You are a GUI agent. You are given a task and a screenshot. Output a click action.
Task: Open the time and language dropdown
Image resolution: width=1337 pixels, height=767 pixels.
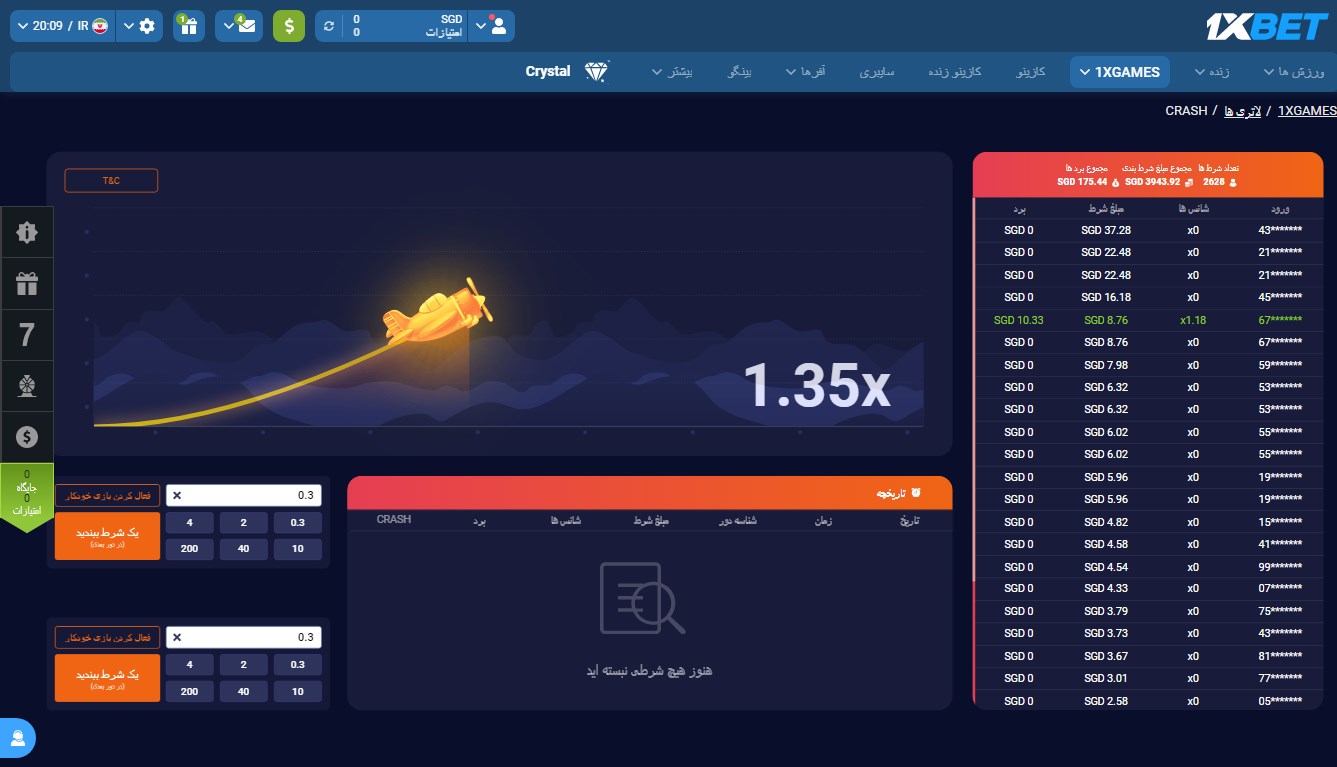(62, 26)
